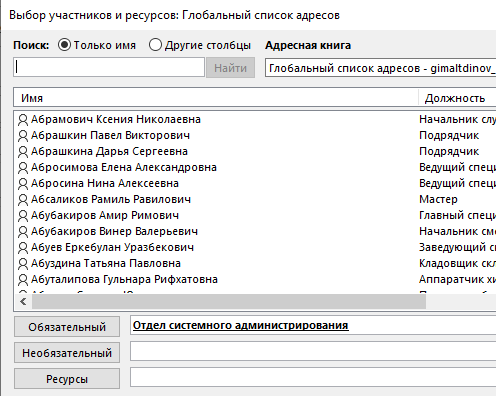Click the "Подрядчик" cell for Абрашкина Дарья
The image size is (496, 396).
(449, 151)
